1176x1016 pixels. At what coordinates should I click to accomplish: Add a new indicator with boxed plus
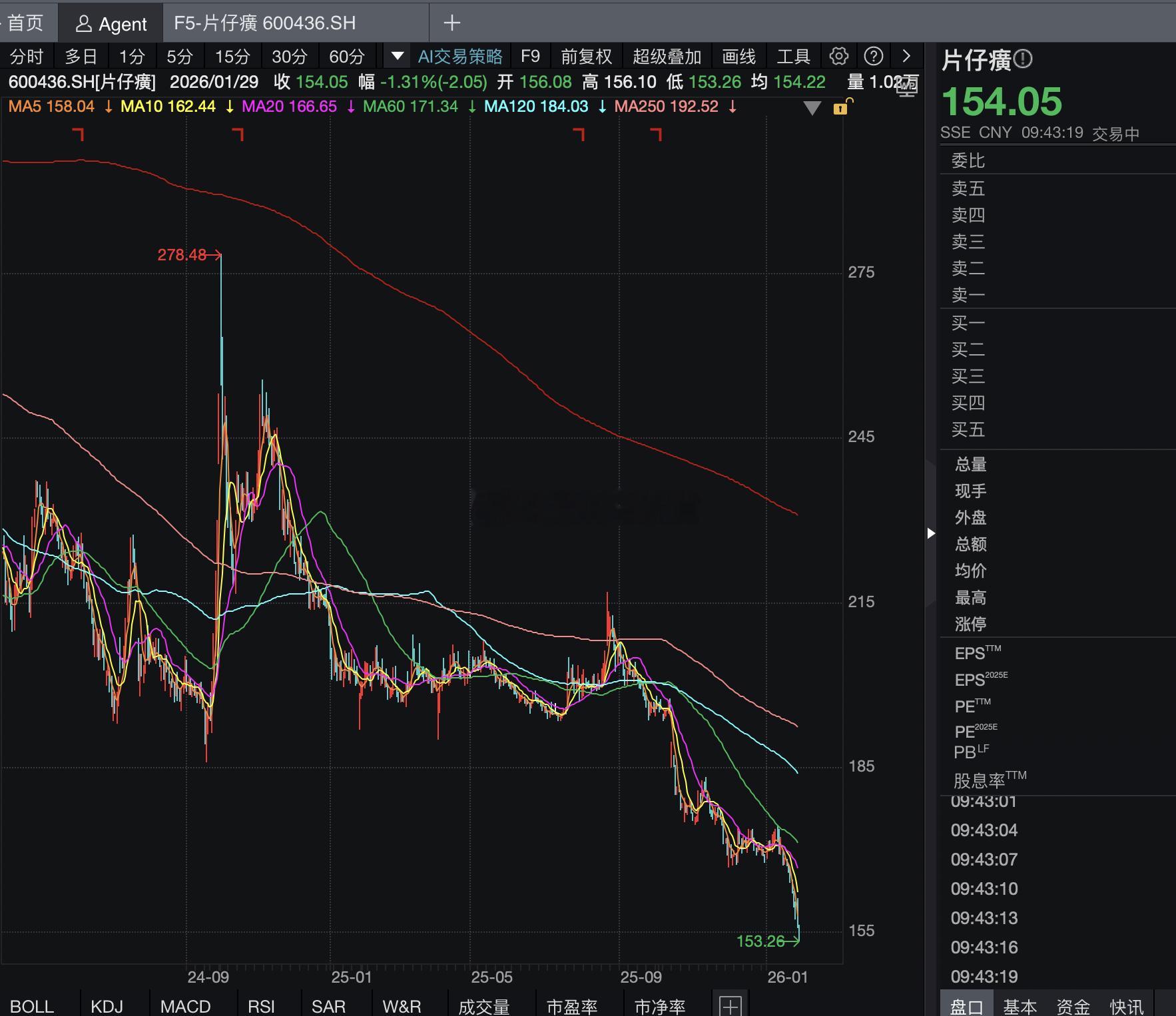click(x=731, y=1005)
